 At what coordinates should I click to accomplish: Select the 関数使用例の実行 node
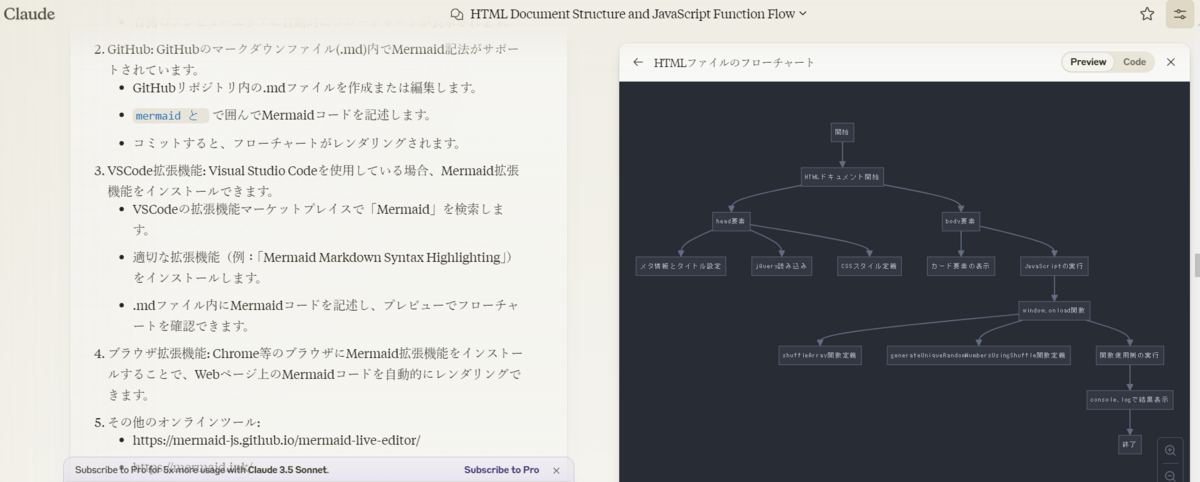coord(1129,355)
